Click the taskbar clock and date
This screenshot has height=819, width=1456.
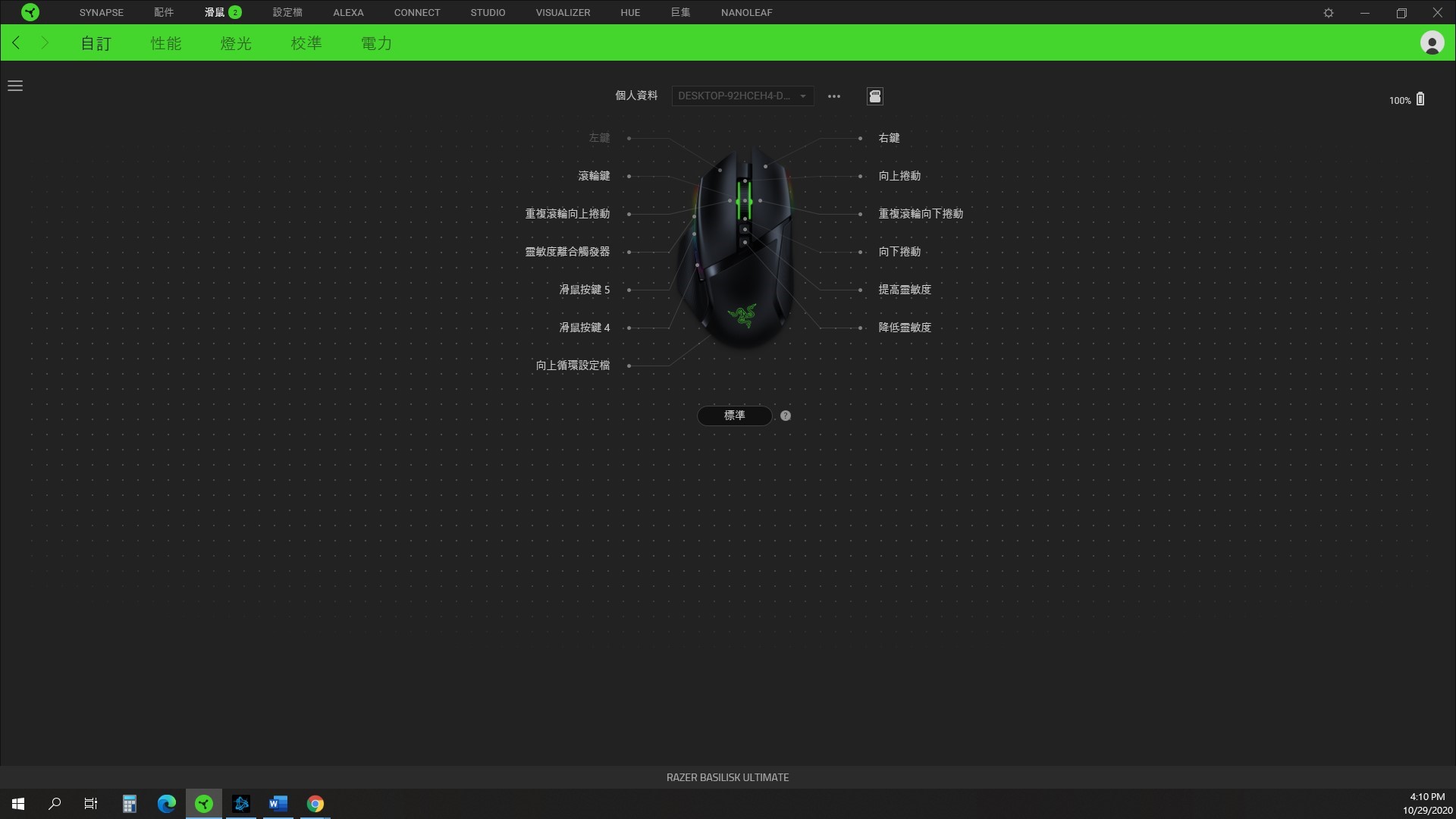(1427, 804)
